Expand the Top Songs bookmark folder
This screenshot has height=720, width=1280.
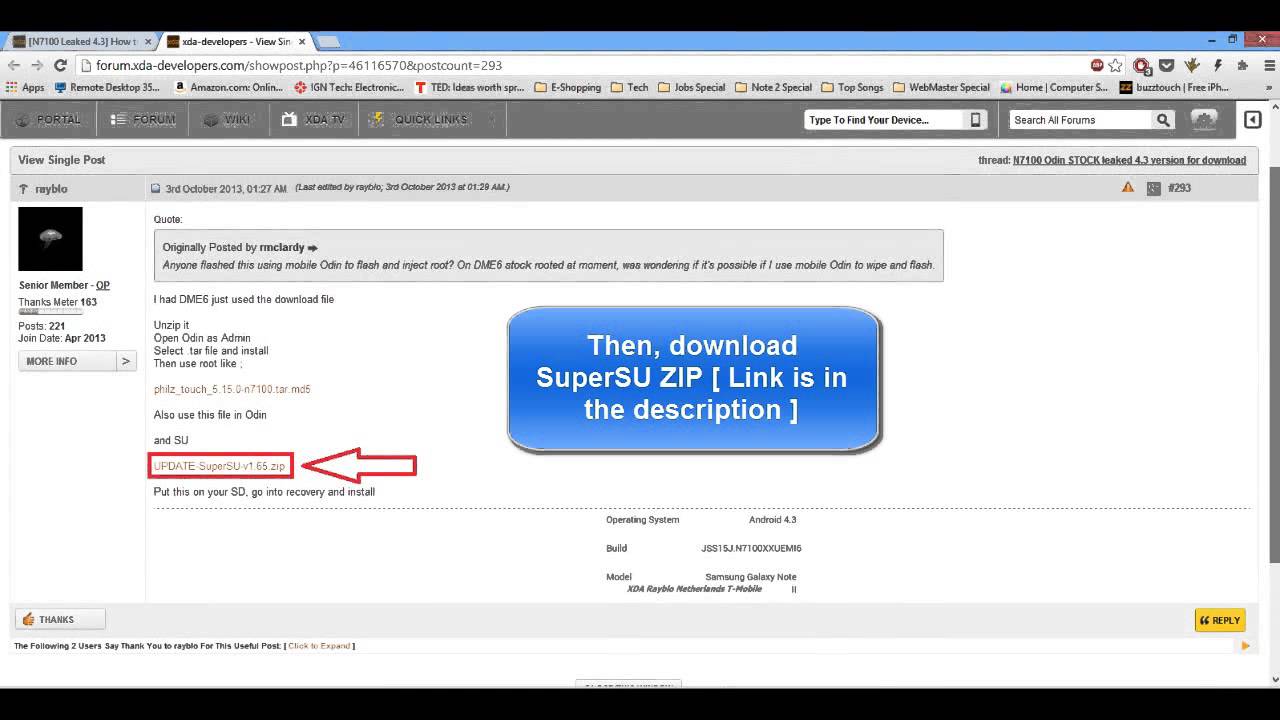853,87
